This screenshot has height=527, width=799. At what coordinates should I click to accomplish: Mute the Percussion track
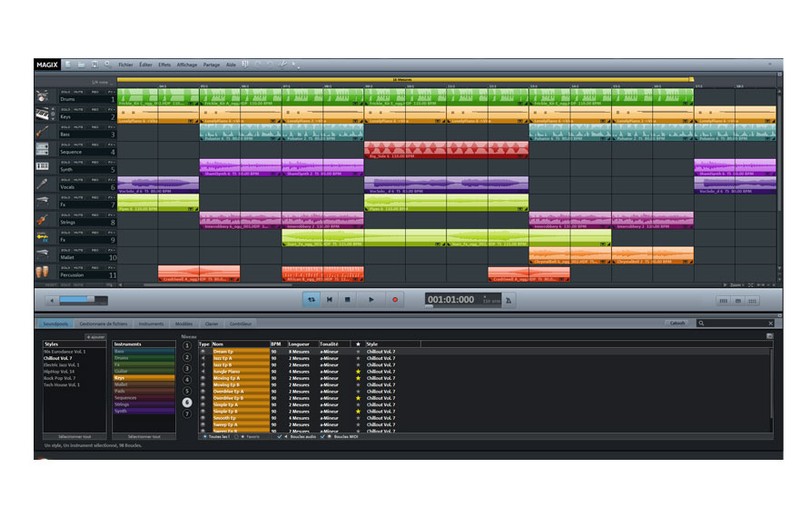pos(78,268)
